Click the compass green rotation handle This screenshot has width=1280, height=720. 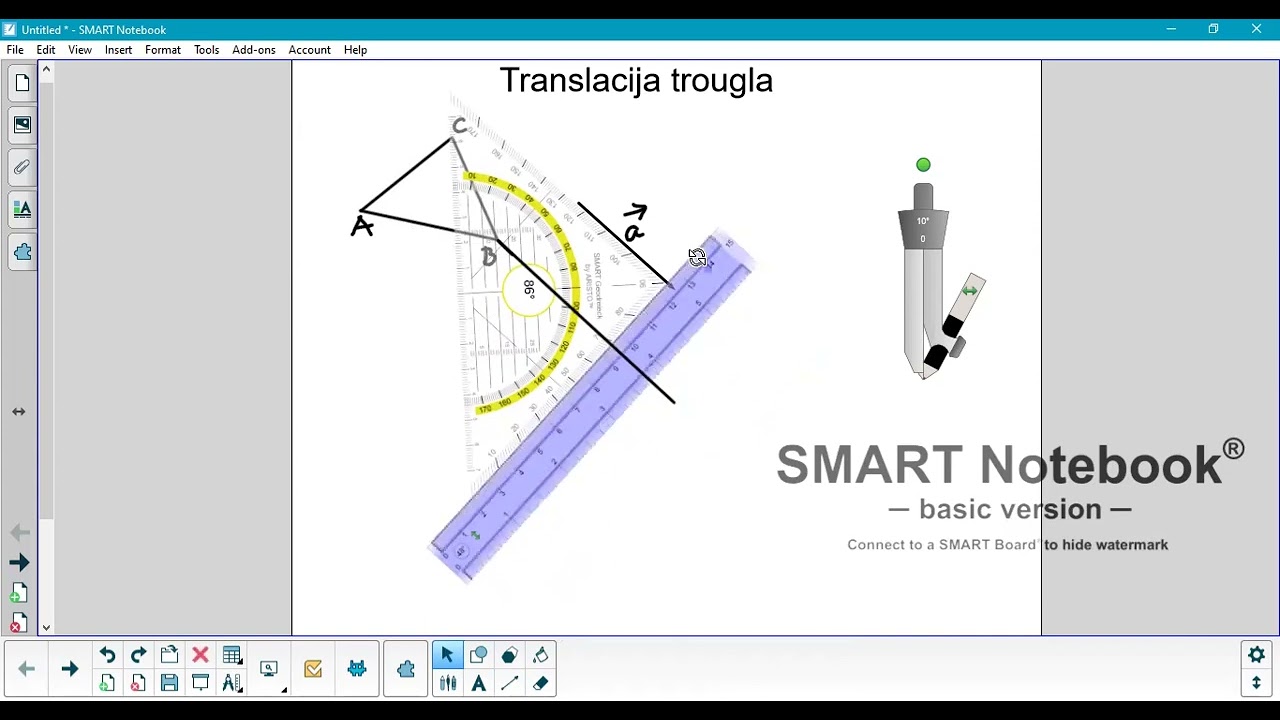(923, 165)
